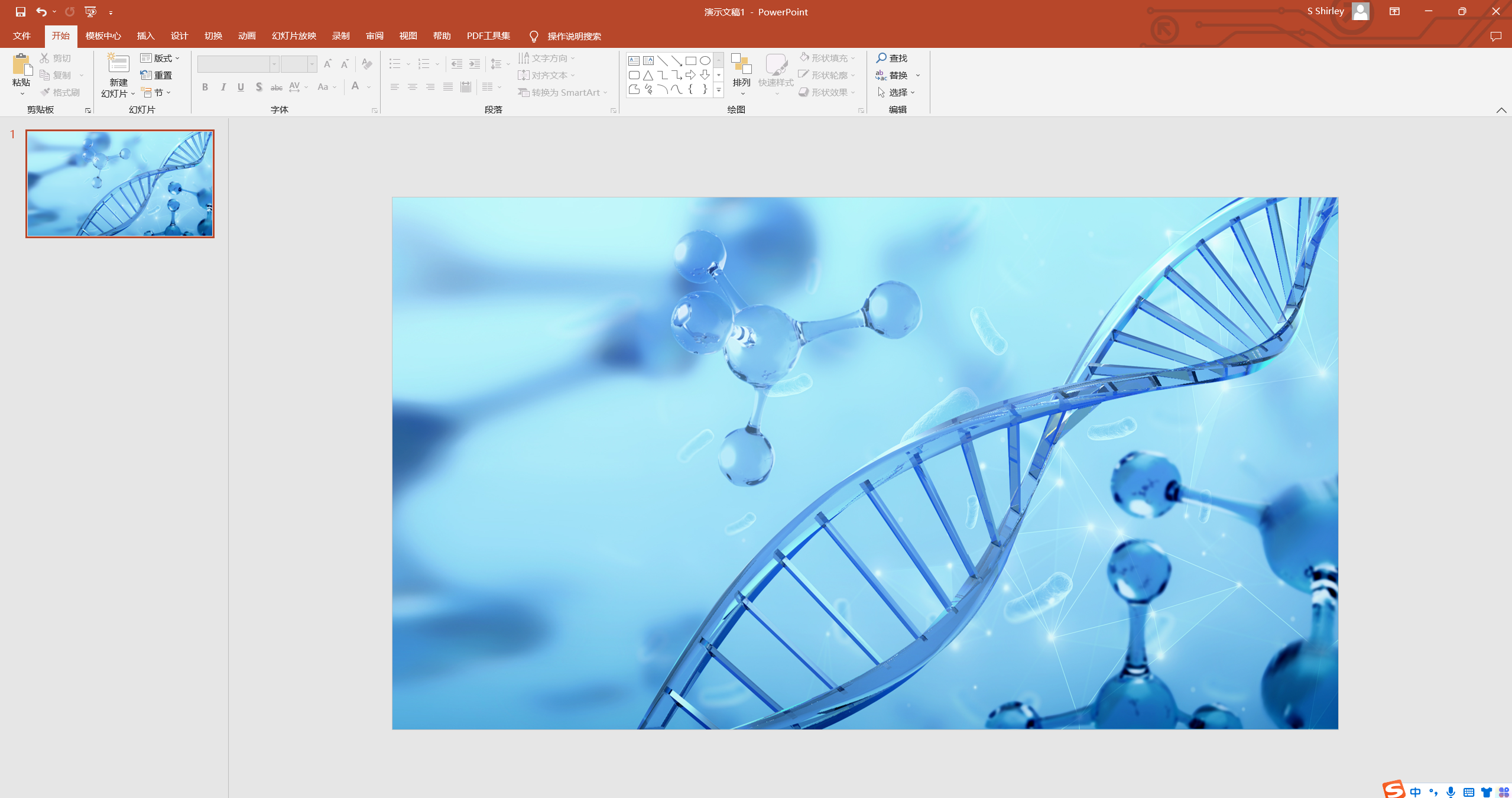Image resolution: width=1512 pixels, height=798 pixels.
Task: Select the Rectangle shape in shapes gallery
Action: click(x=690, y=60)
